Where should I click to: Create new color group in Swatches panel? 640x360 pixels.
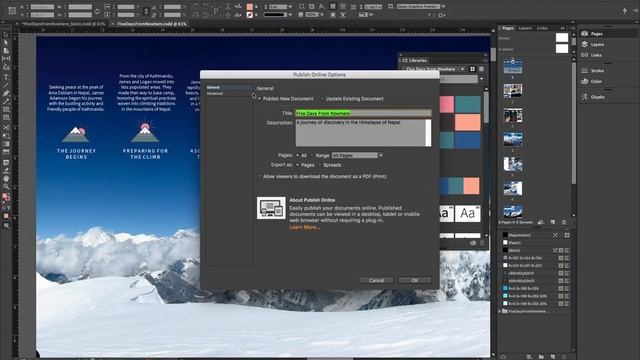541,357
